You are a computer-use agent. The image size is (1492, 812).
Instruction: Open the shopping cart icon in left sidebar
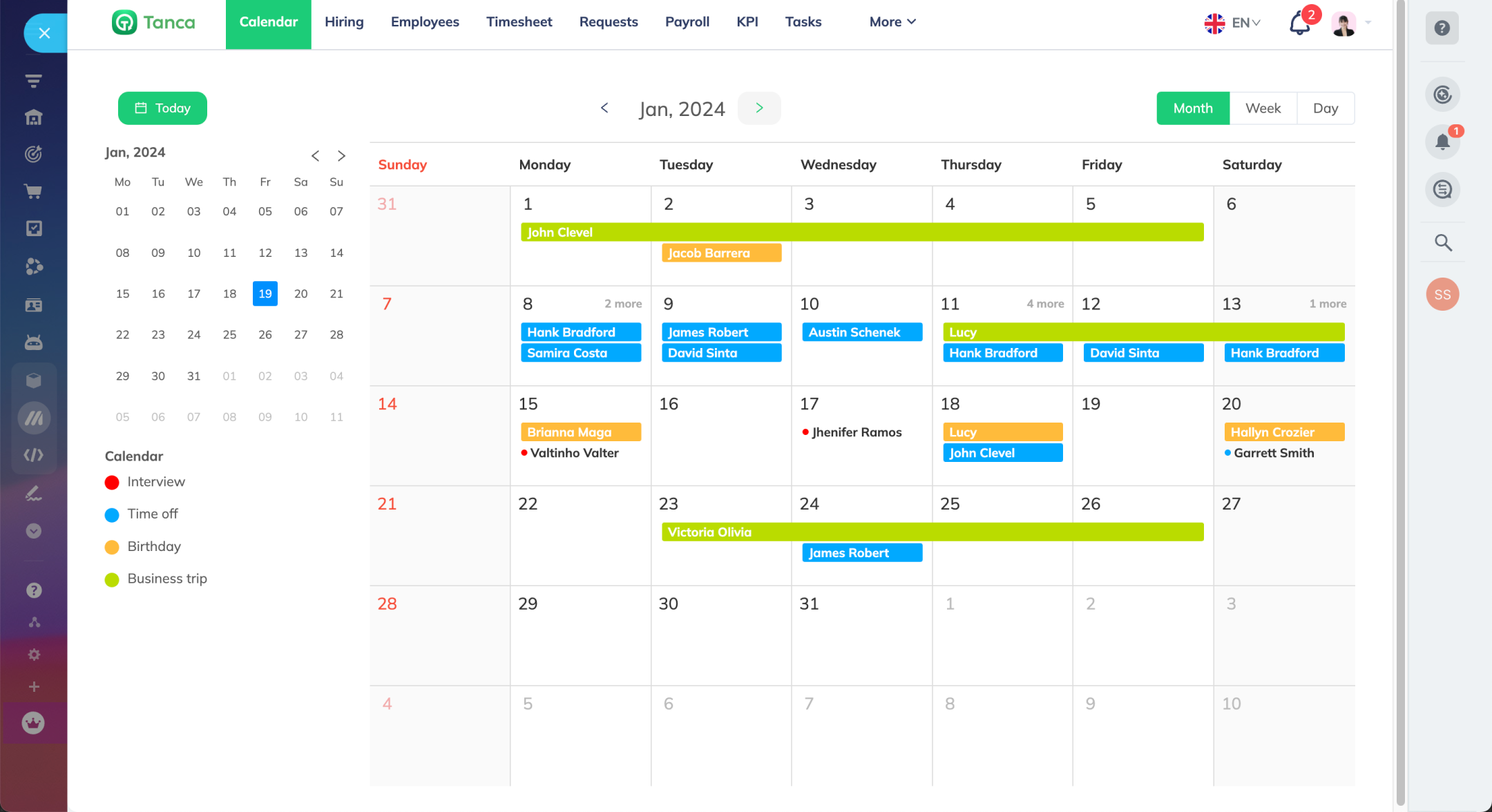point(33,191)
